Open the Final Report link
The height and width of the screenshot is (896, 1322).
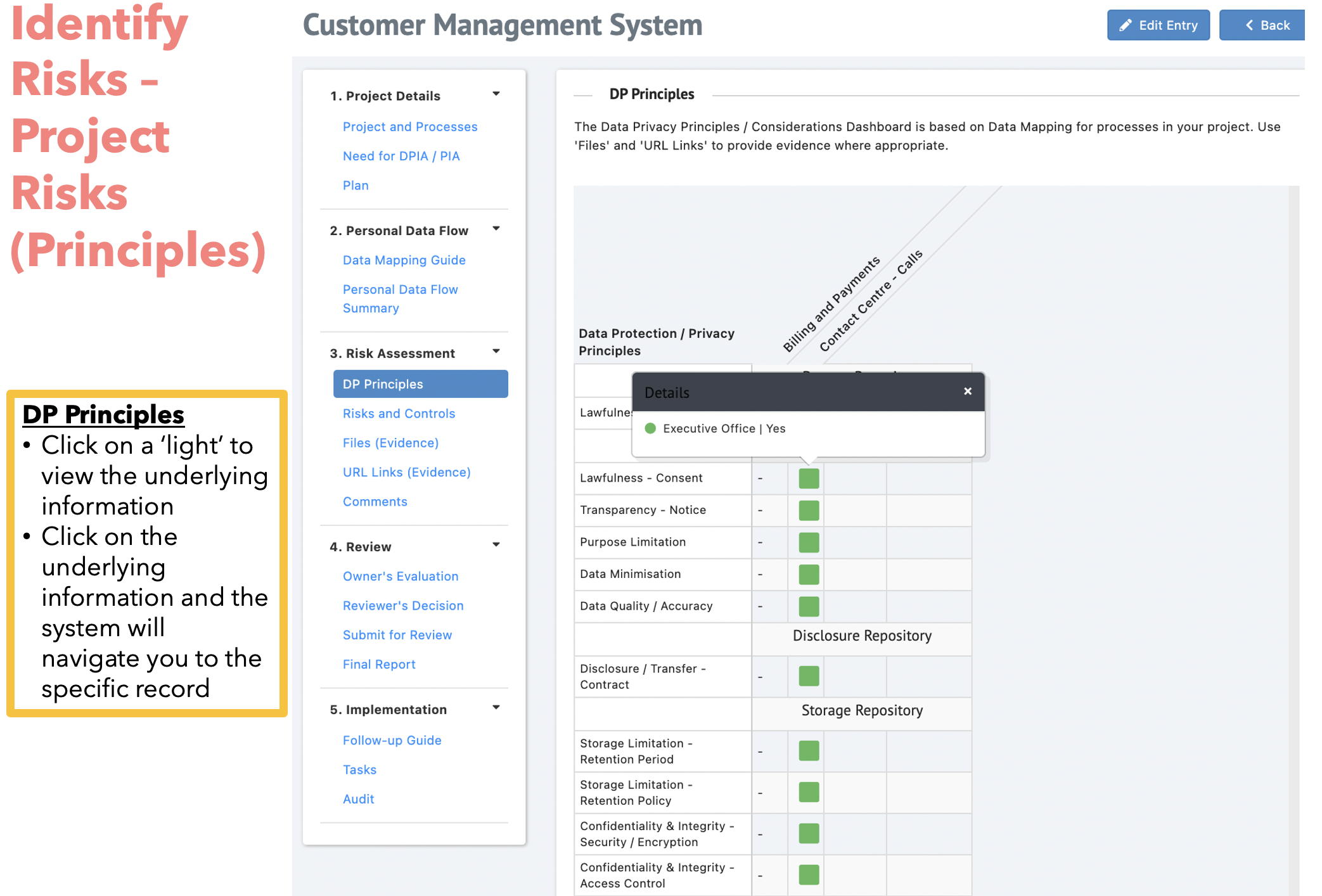pos(379,665)
